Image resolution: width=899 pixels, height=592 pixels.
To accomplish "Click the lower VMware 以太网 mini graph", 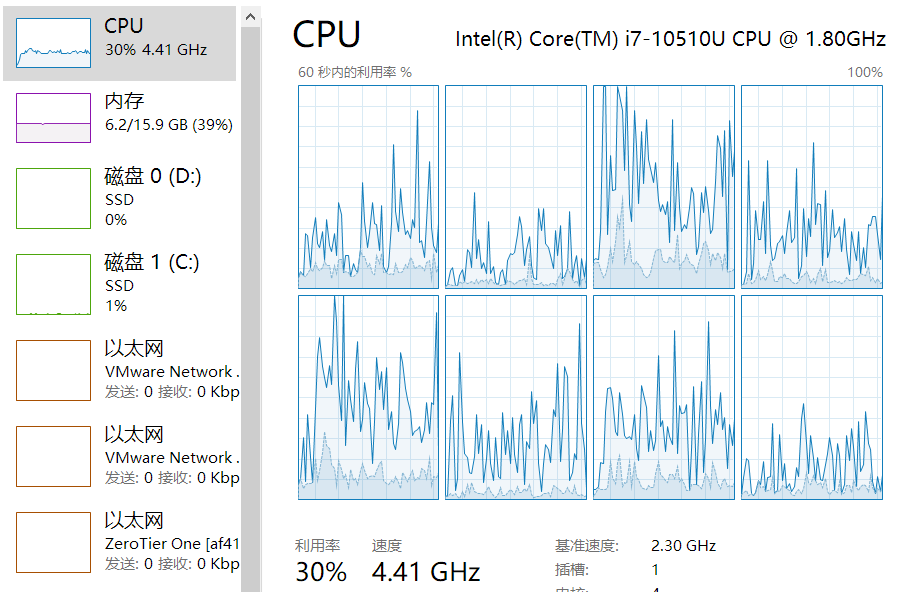I will pyautogui.click(x=53, y=456).
